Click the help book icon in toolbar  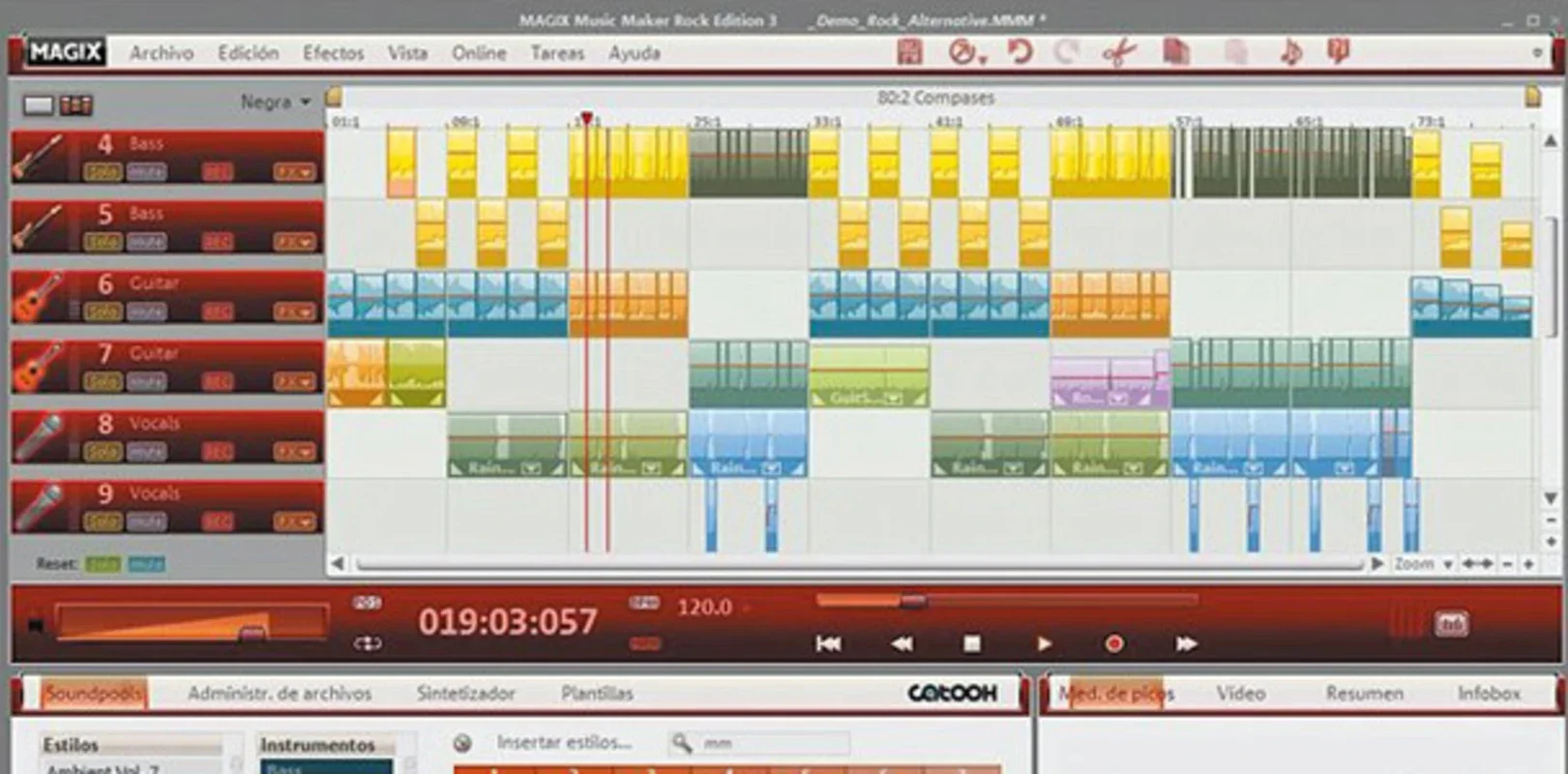coord(1339,52)
